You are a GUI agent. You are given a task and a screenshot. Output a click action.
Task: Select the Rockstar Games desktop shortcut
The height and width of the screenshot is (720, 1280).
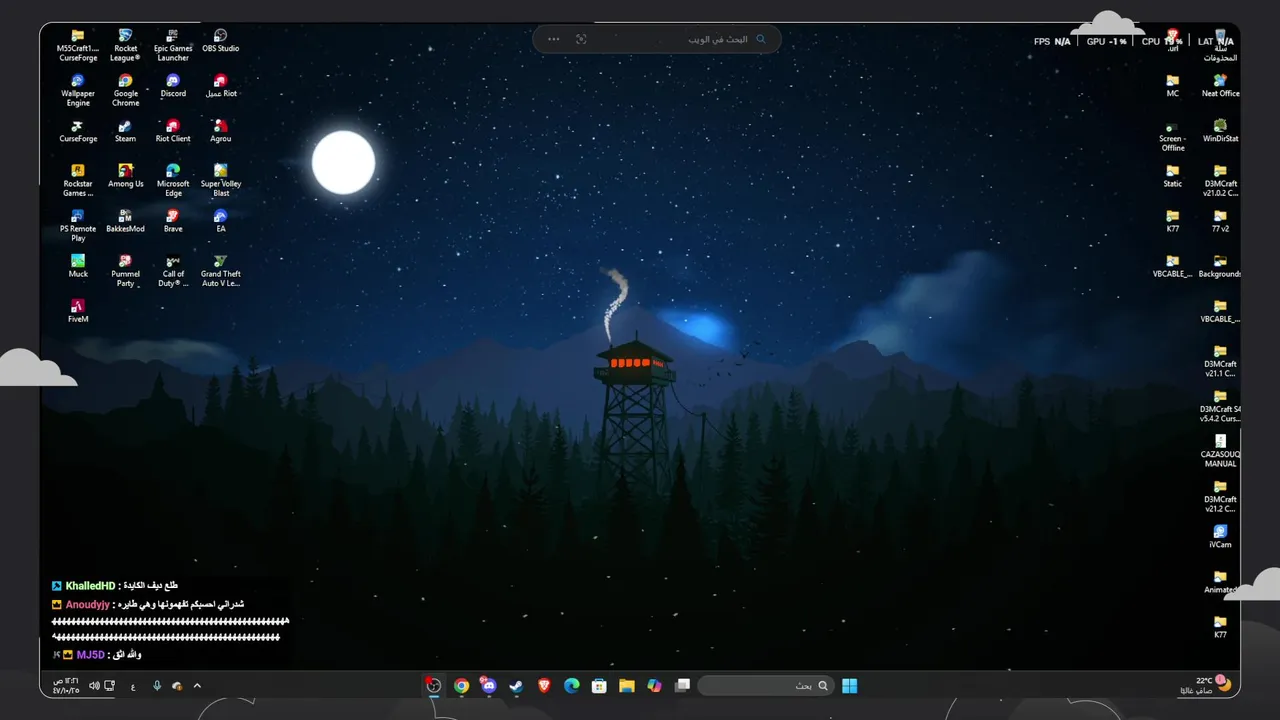78,181
